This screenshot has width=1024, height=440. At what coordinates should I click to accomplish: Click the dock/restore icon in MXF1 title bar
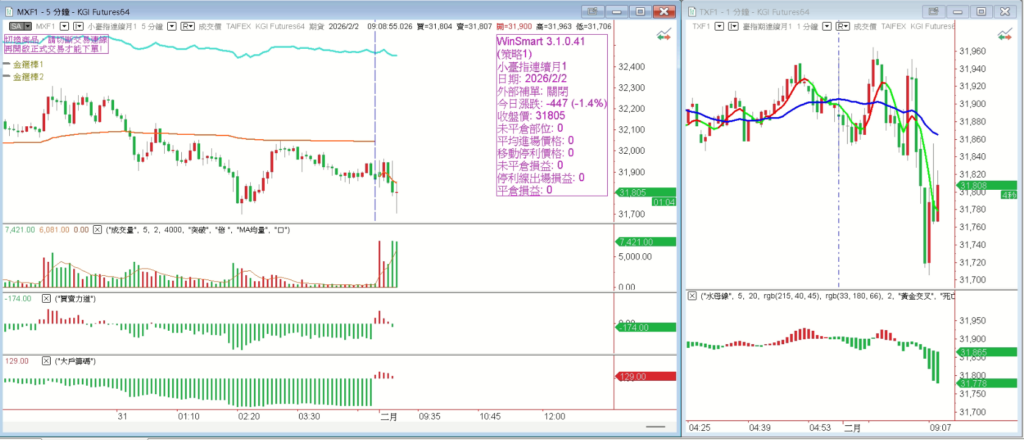click(x=595, y=10)
